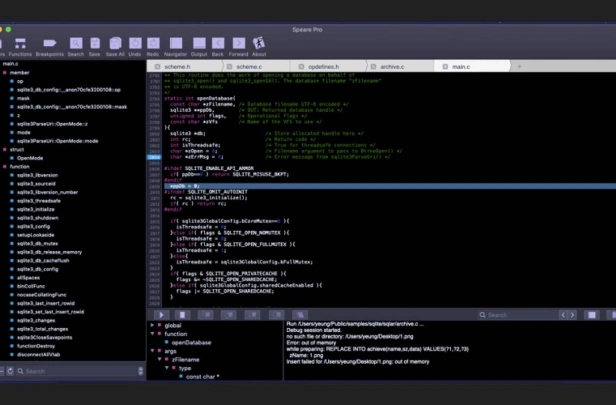
Task: Switch to the archive.c tab
Action: [392, 67]
